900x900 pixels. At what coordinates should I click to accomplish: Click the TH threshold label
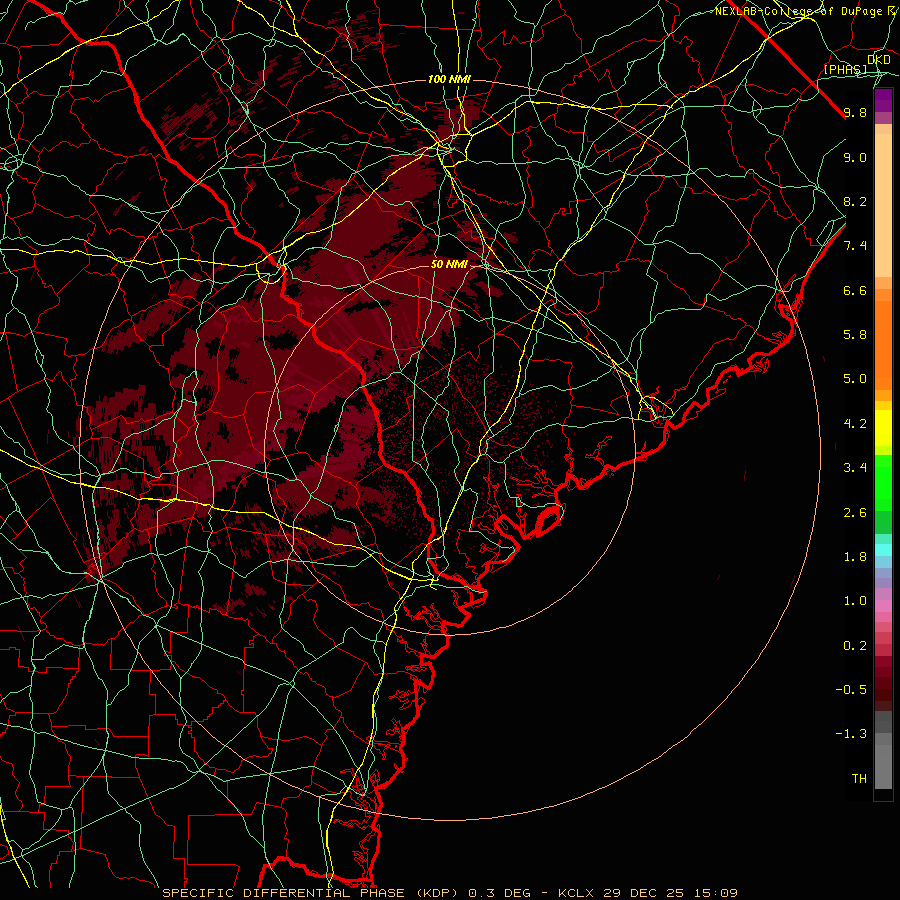coord(859,779)
